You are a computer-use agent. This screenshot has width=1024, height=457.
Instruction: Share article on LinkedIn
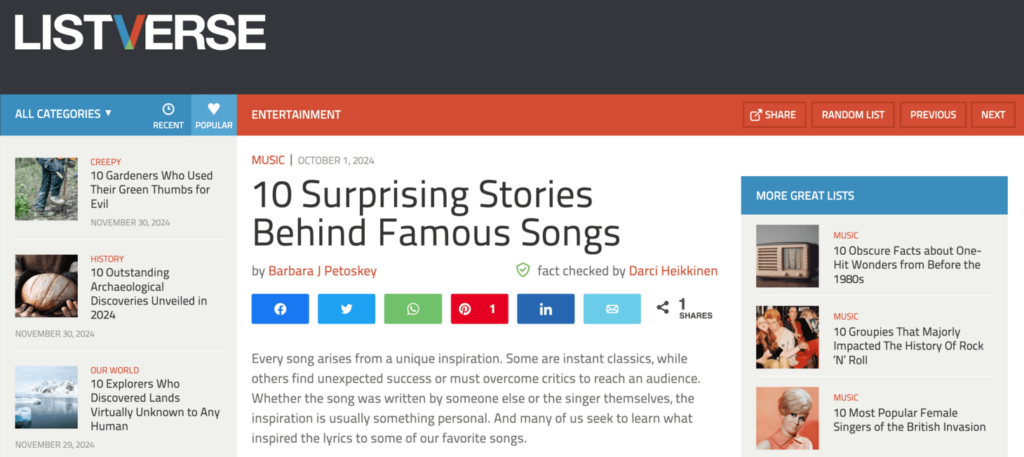tap(546, 309)
